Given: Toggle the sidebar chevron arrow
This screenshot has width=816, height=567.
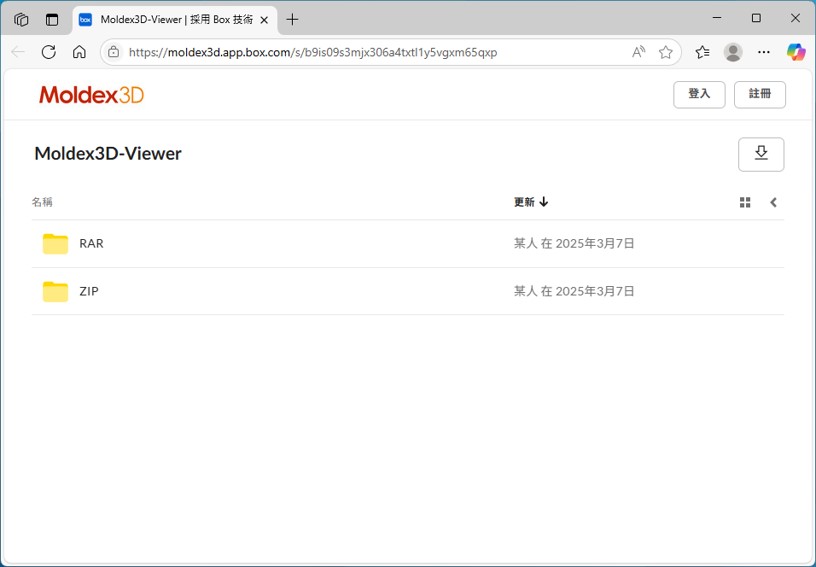Looking at the screenshot, I should point(773,202).
